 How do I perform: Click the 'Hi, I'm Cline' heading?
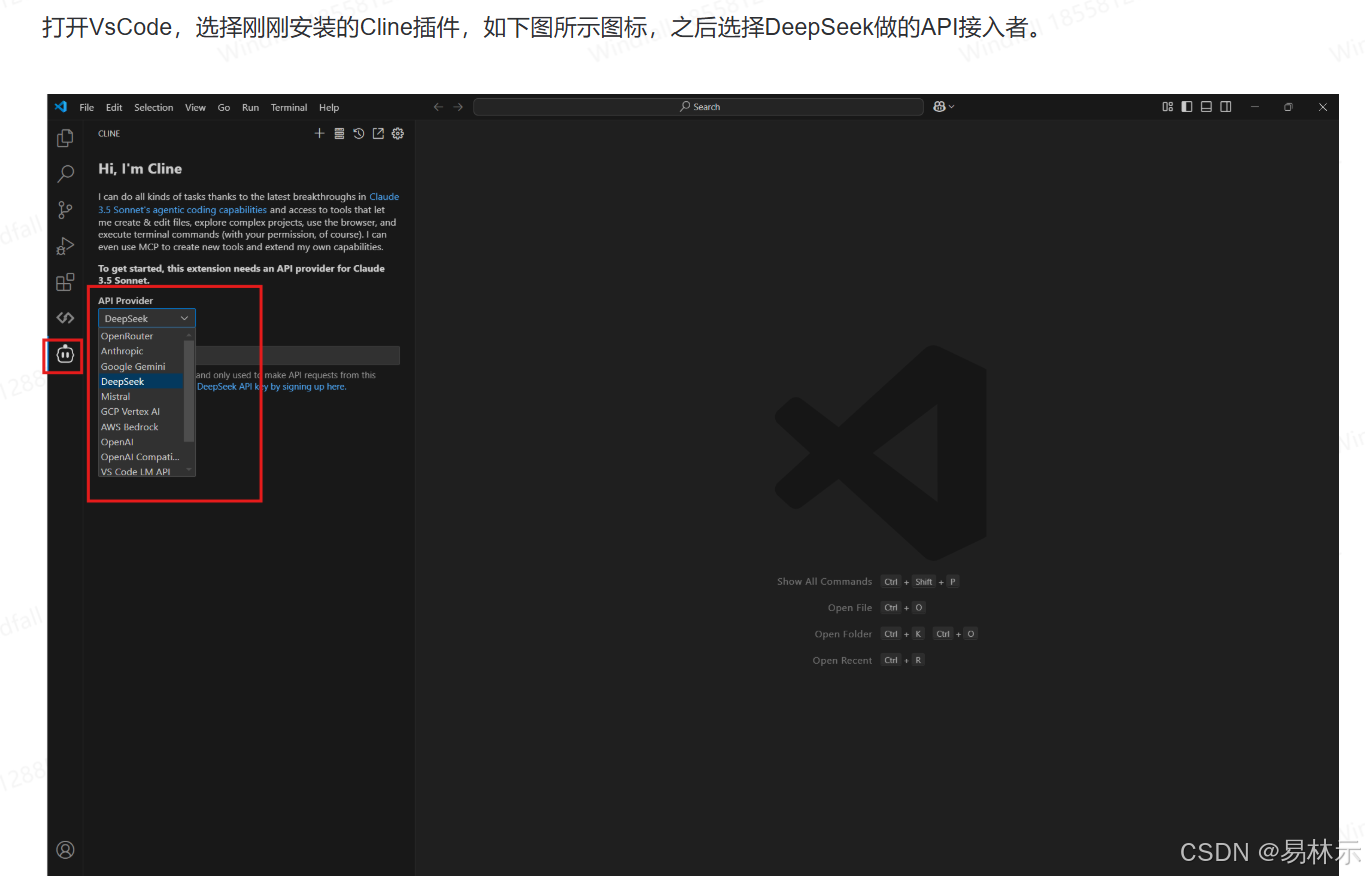[140, 169]
